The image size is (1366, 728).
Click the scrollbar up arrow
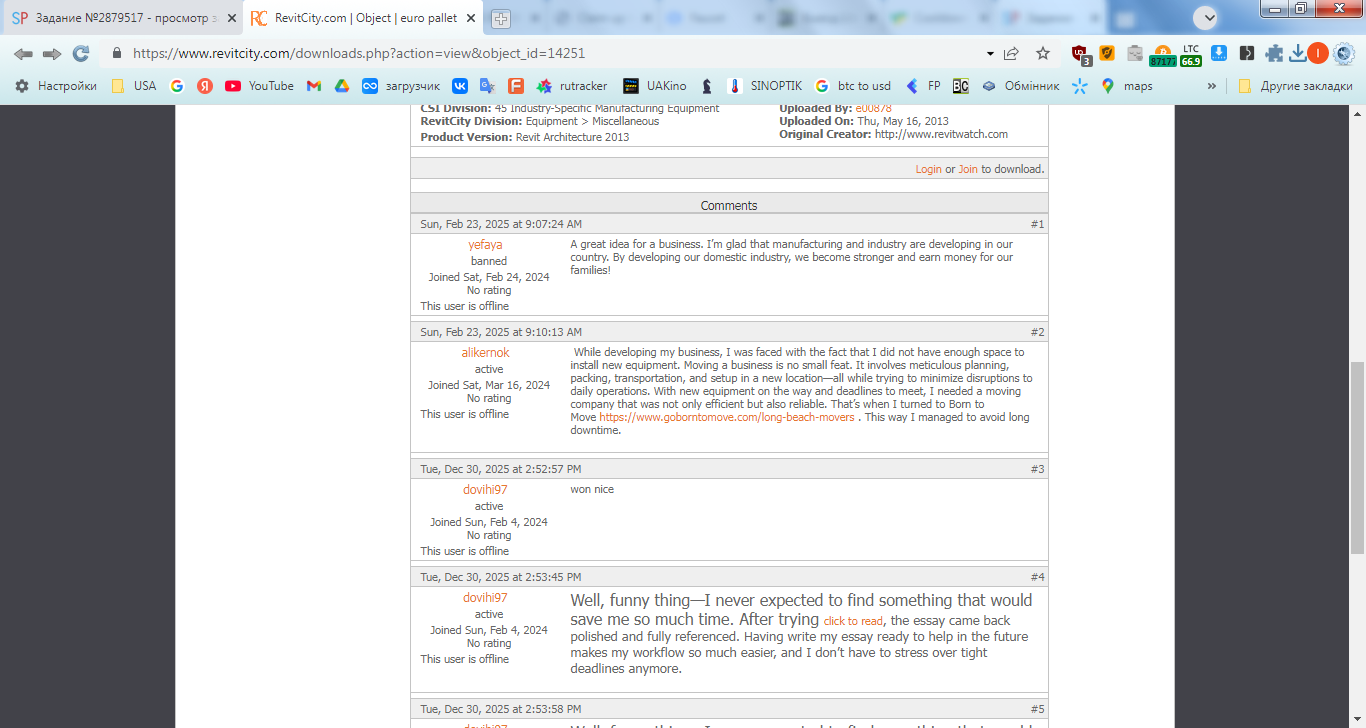click(1357, 113)
